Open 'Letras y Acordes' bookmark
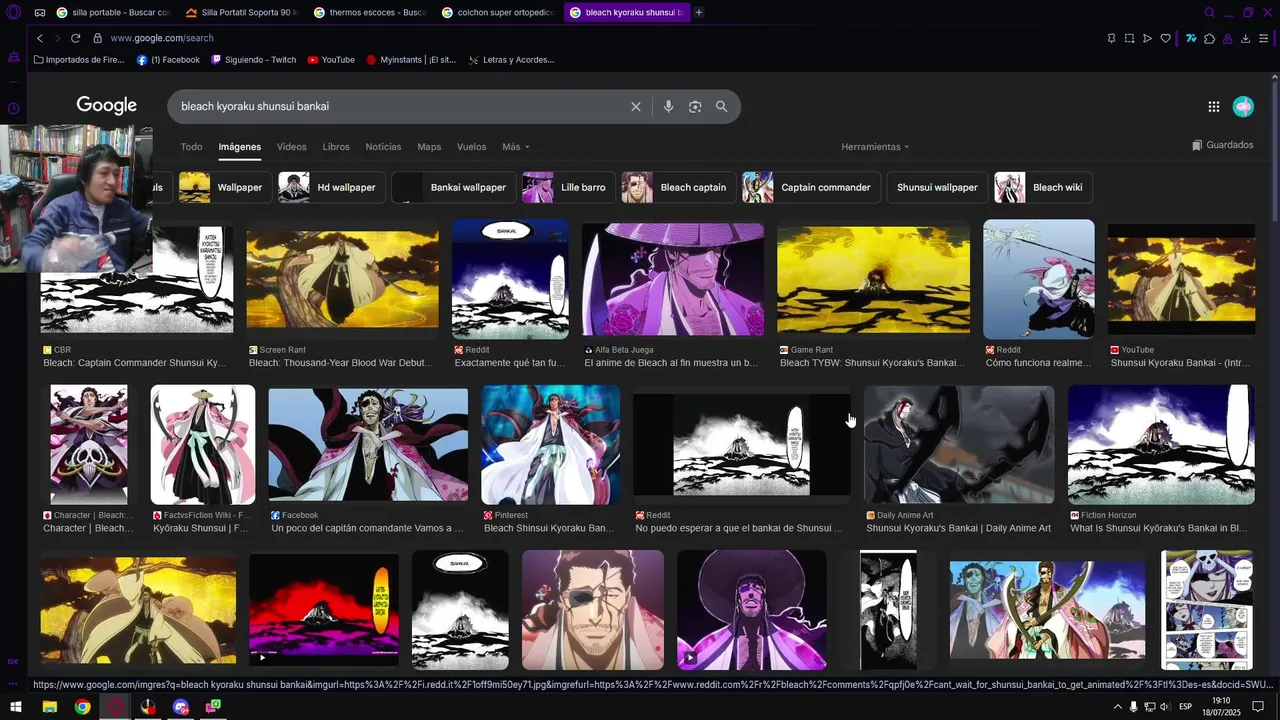Image resolution: width=1280 pixels, height=720 pixels. click(511, 60)
